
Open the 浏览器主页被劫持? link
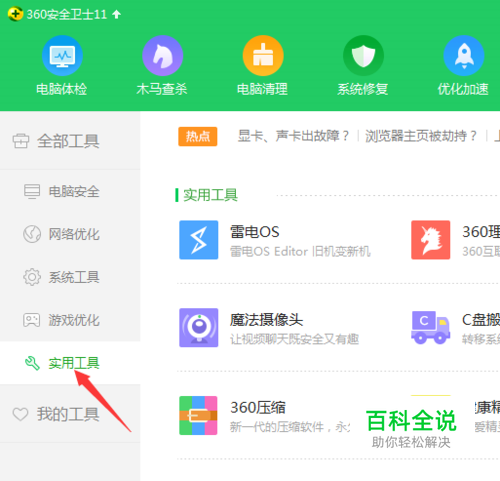[421, 136]
